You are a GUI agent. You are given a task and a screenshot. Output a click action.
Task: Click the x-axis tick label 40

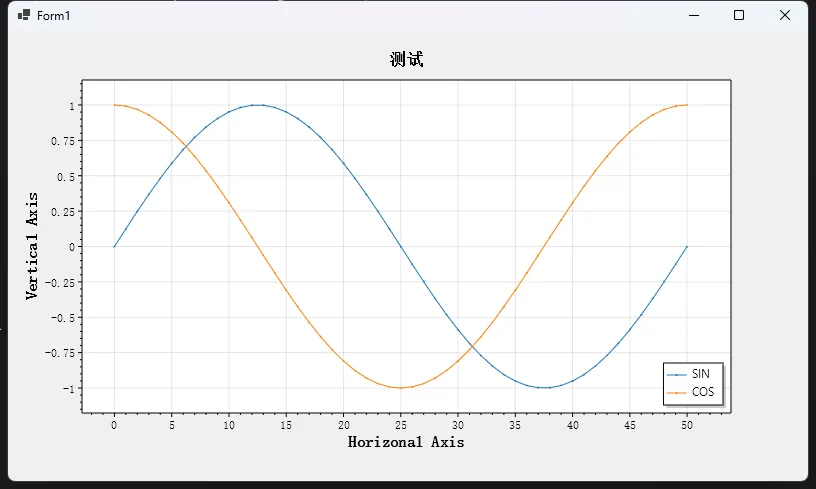coord(572,425)
